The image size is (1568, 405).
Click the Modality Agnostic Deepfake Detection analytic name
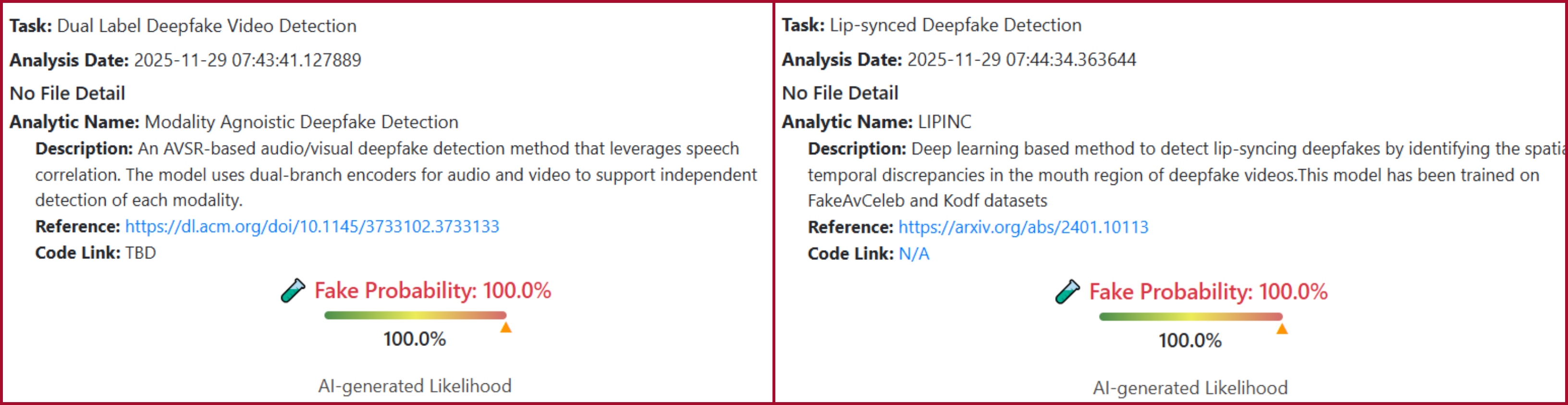coord(301,123)
